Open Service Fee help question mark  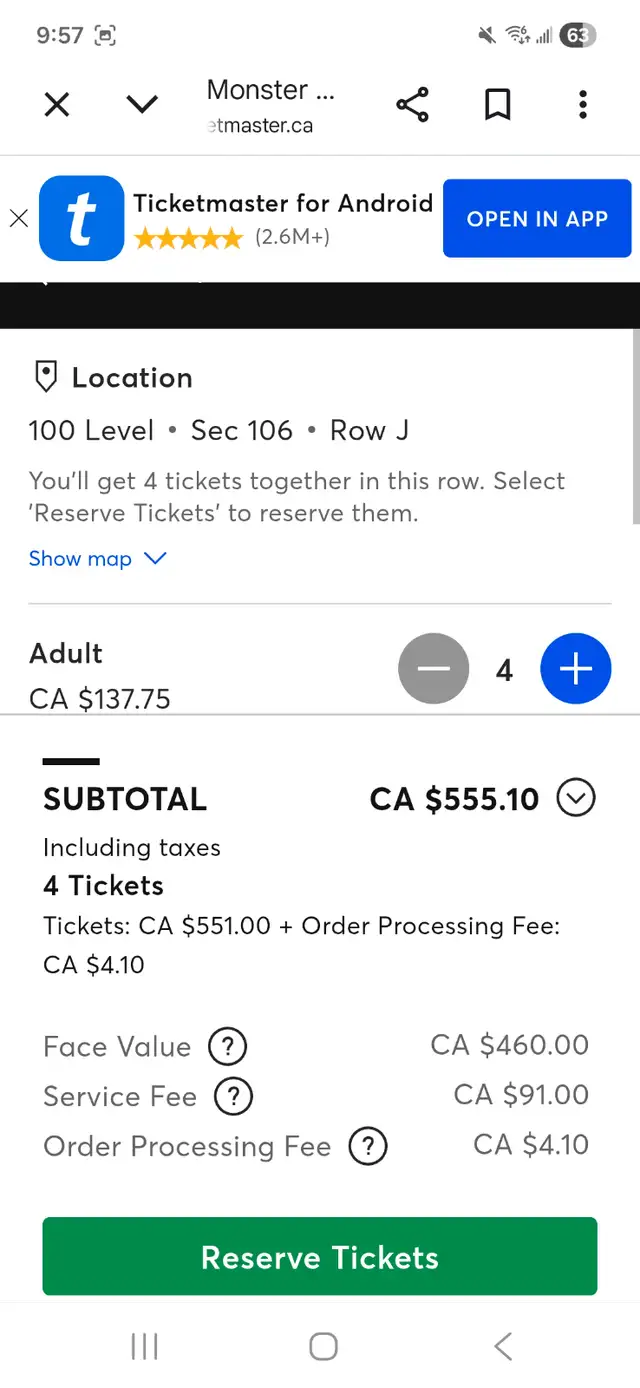pos(234,1096)
